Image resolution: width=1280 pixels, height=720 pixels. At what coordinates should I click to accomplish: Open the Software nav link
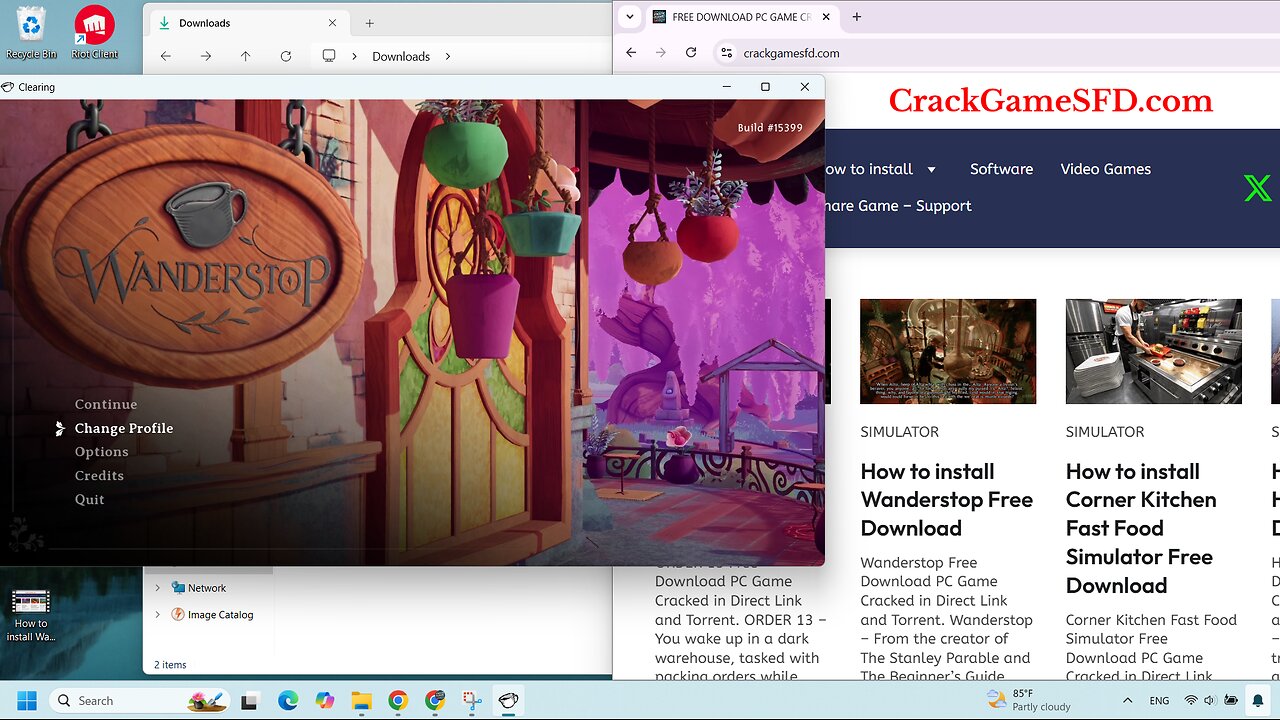pos(1001,169)
